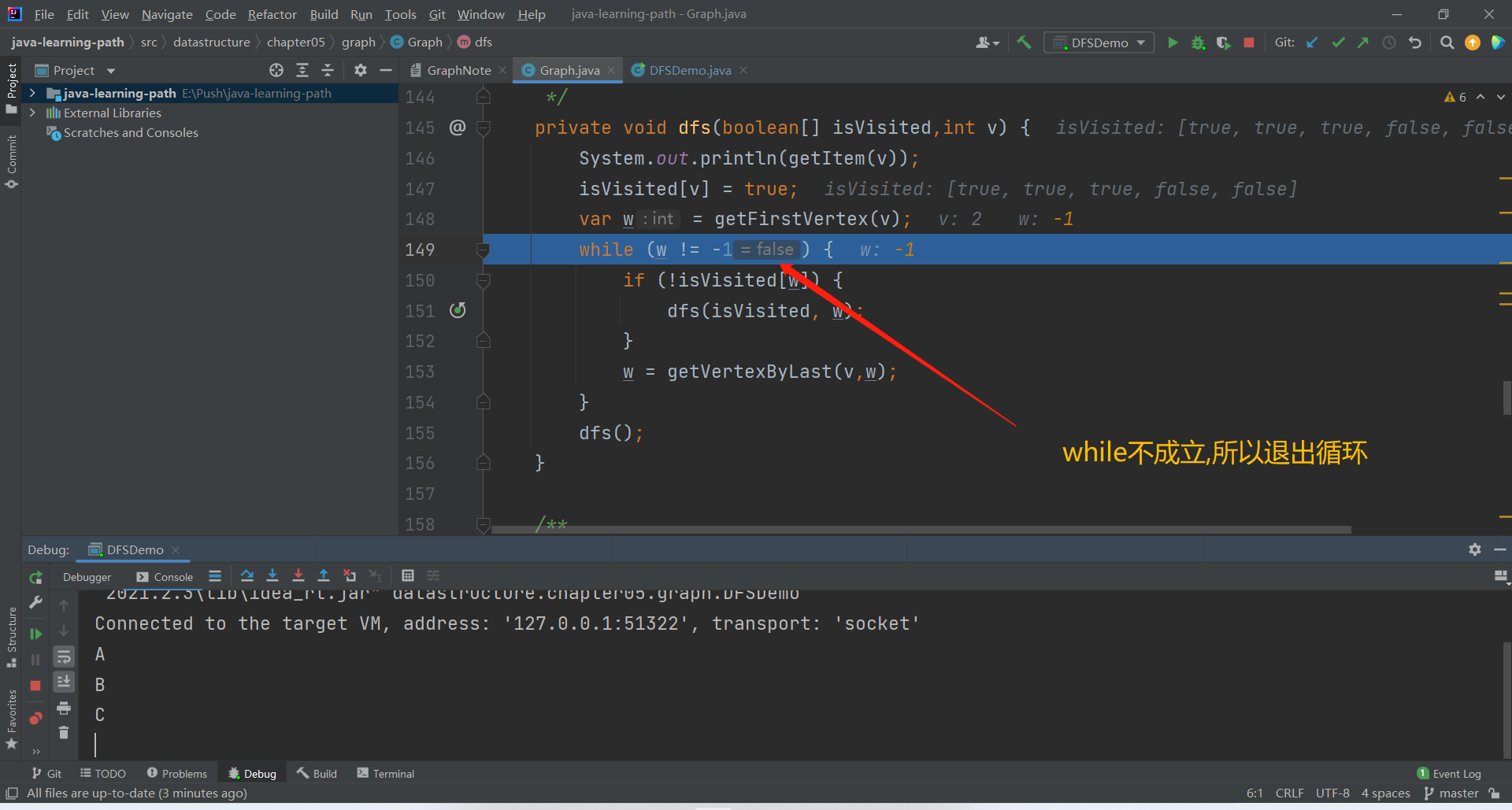This screenshot has height=810, width=1512.
Task: Collapse all in the Project panel
Action: coord(328,70)
